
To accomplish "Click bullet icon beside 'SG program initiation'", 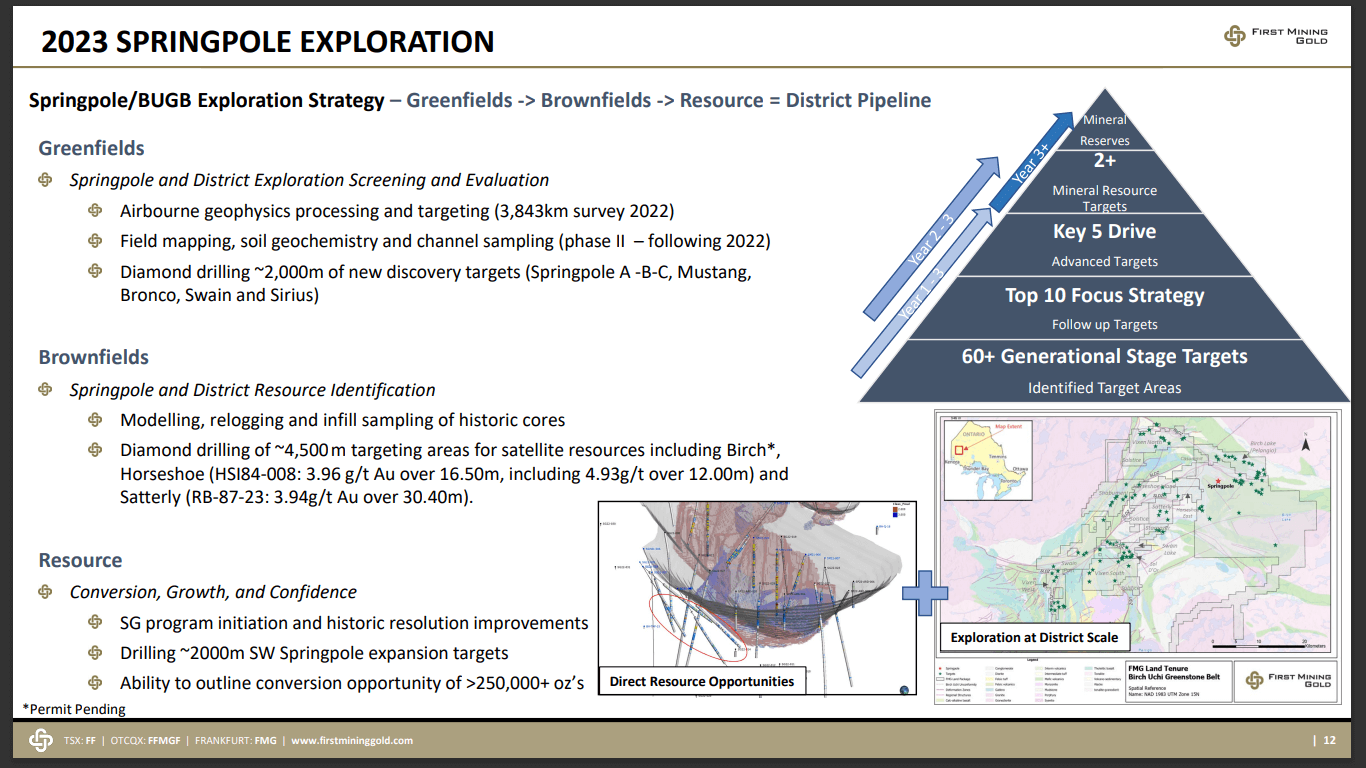I will (95, 622).
